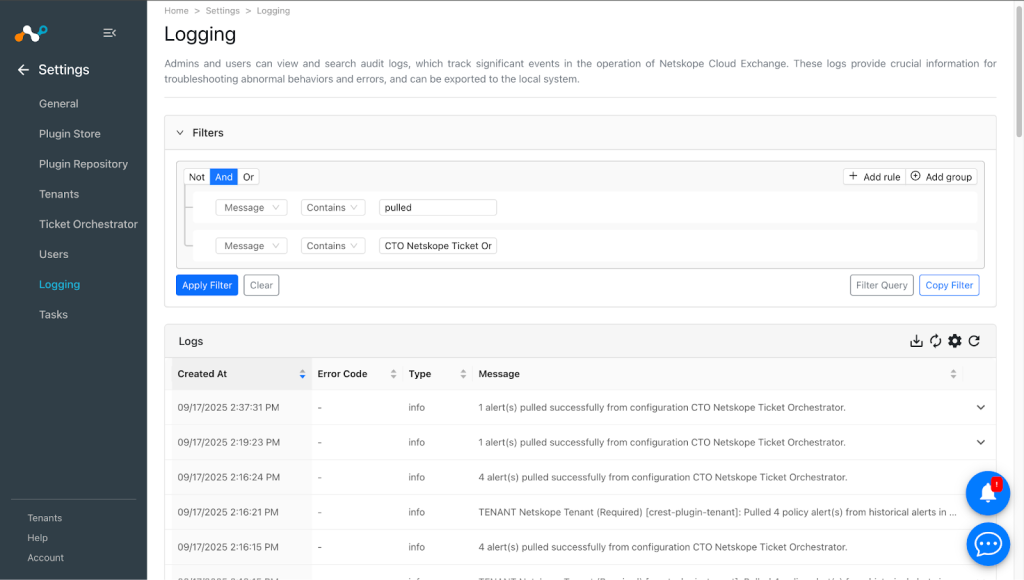Open Tasks settings page
Screen dimensions: 1024x580
pyautogui.click(x=53, y=315)
